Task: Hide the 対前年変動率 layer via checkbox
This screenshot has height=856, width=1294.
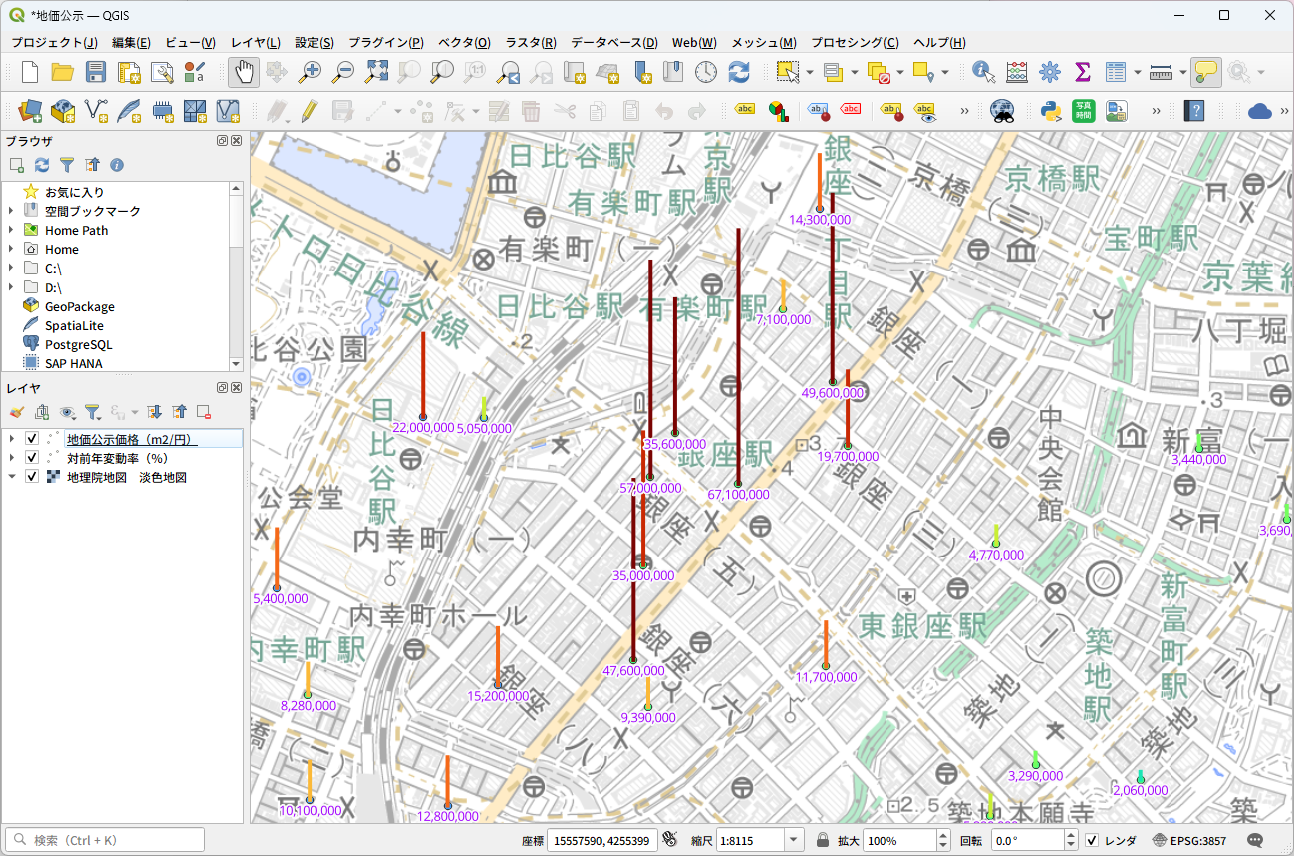Action: point(32,458)
